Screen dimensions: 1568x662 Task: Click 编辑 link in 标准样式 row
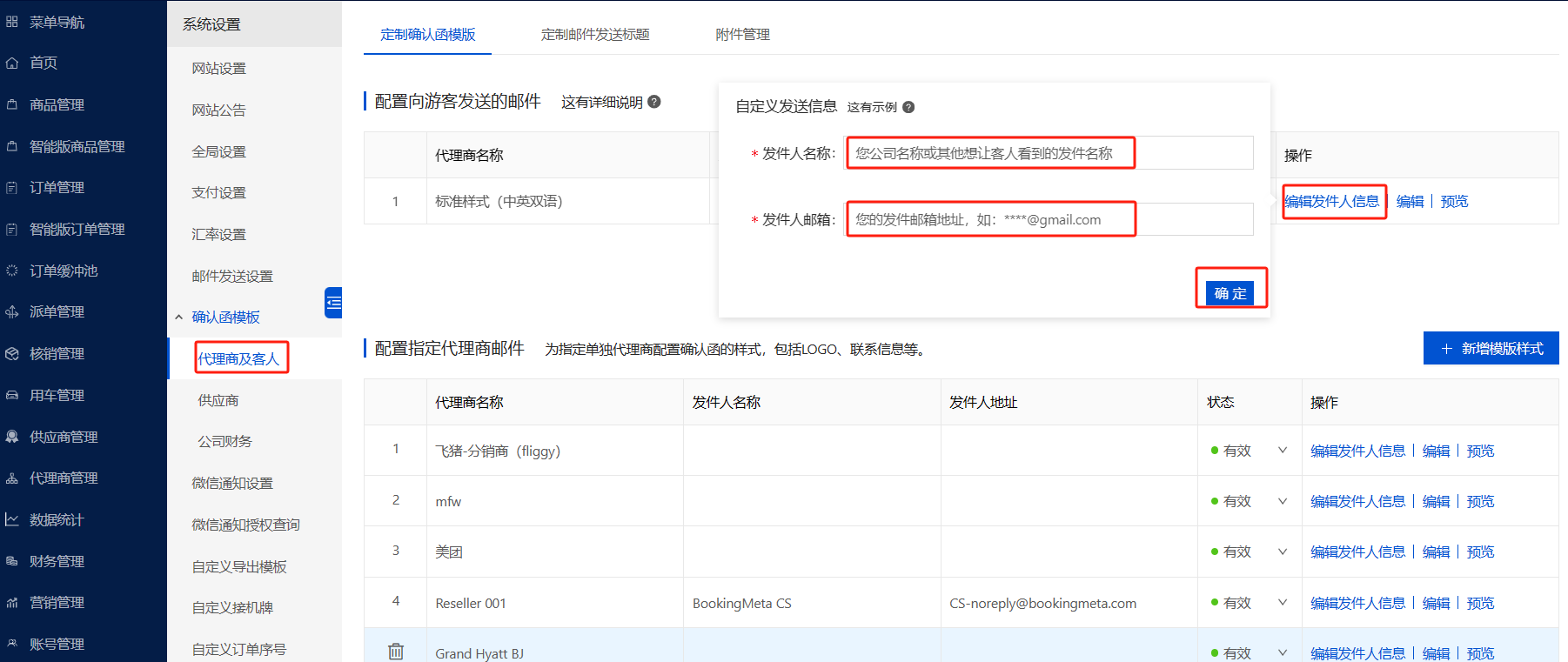click(1410, 201)
